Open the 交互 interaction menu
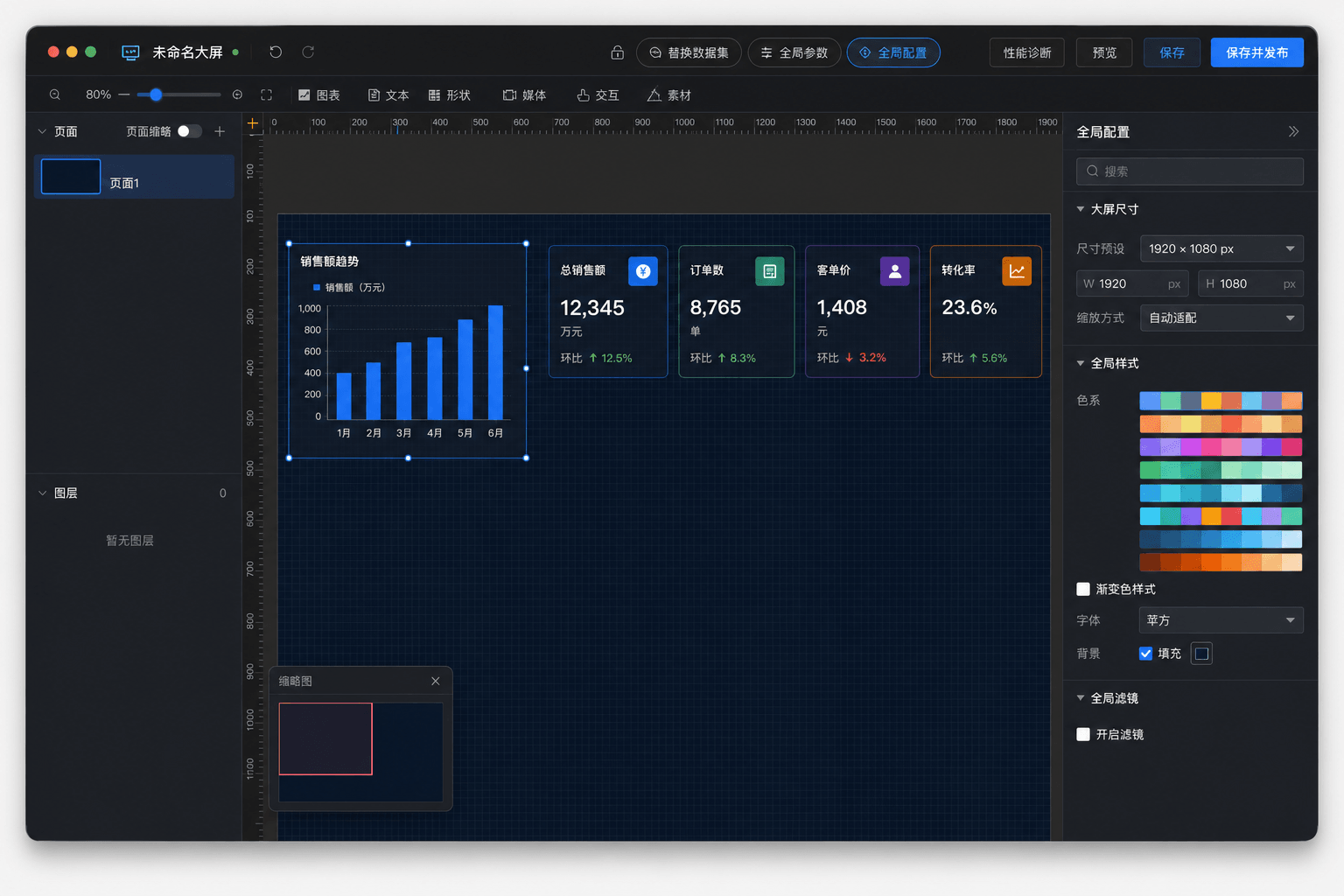 (x=598, y=95)
